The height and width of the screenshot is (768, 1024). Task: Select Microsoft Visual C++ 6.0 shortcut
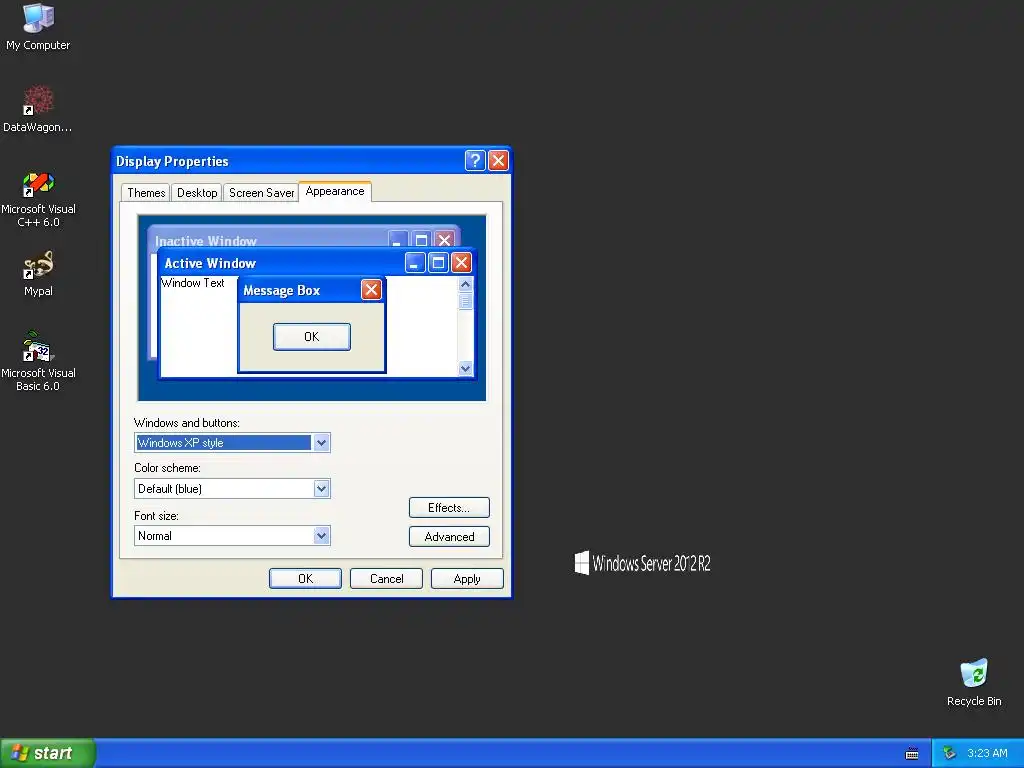click(38, 199)
